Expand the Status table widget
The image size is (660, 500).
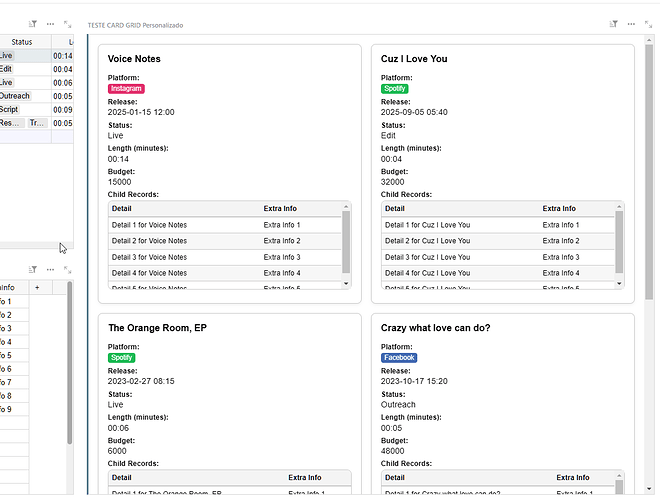click(x=67, y=24)
